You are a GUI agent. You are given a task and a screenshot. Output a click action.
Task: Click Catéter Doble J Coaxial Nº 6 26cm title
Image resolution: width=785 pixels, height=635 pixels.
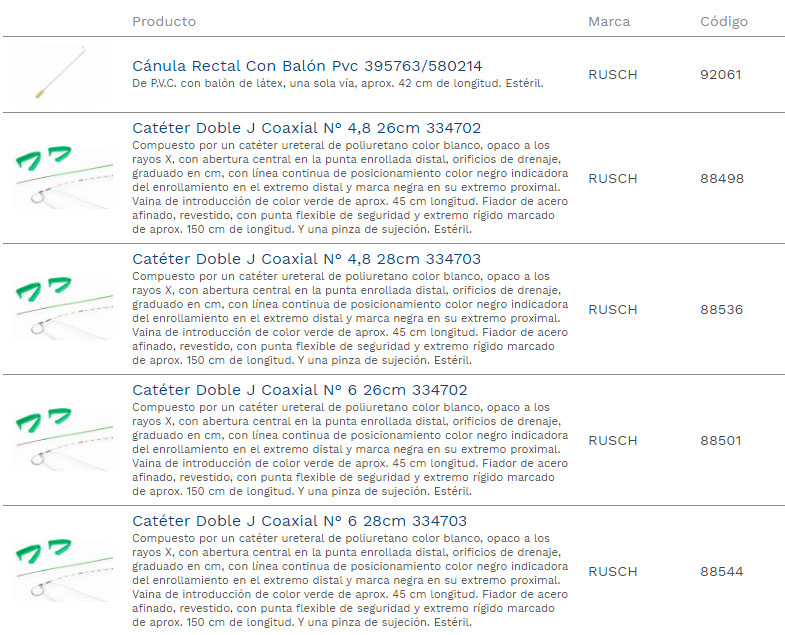[299, 390]
